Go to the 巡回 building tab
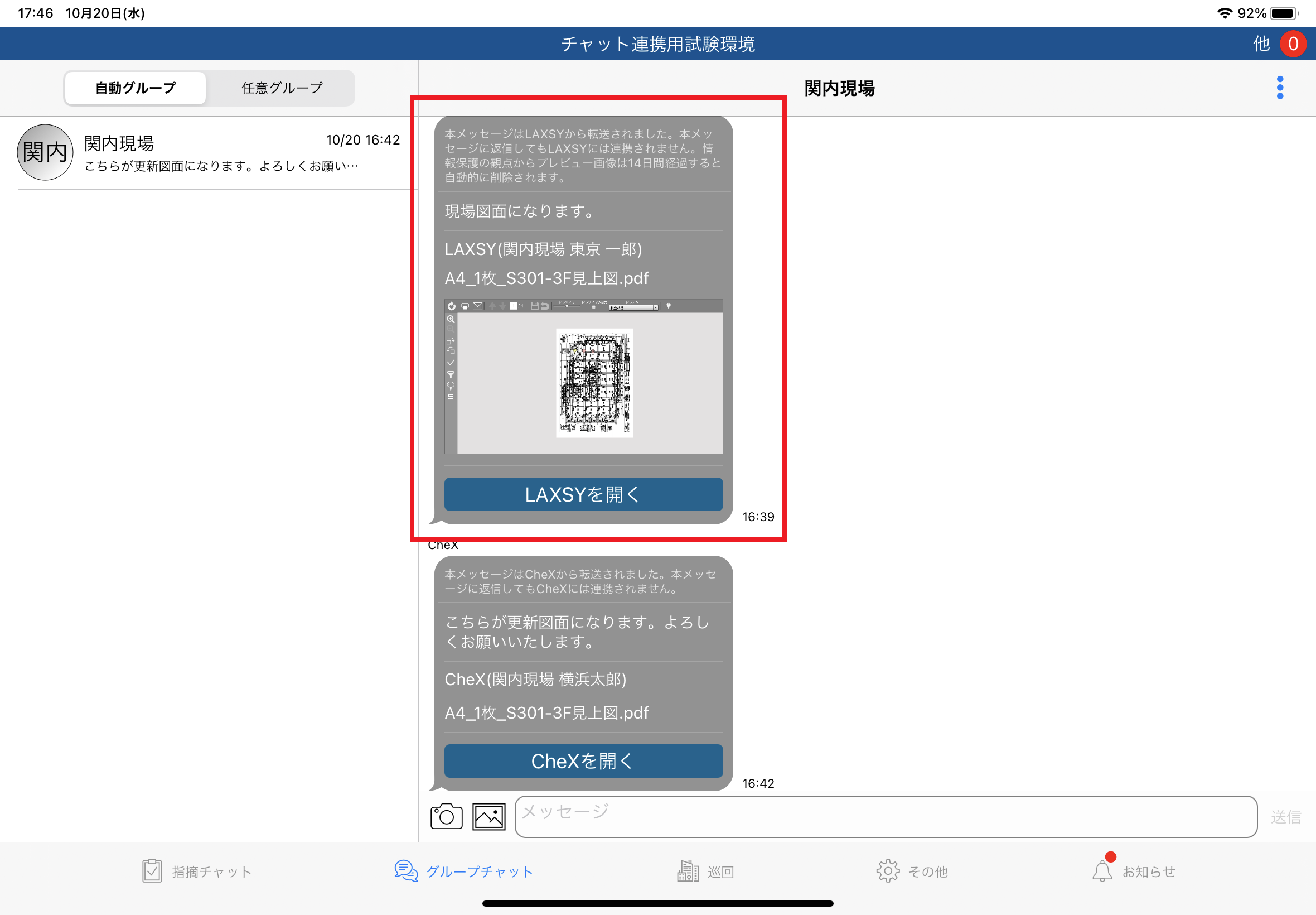 [705, 871]
